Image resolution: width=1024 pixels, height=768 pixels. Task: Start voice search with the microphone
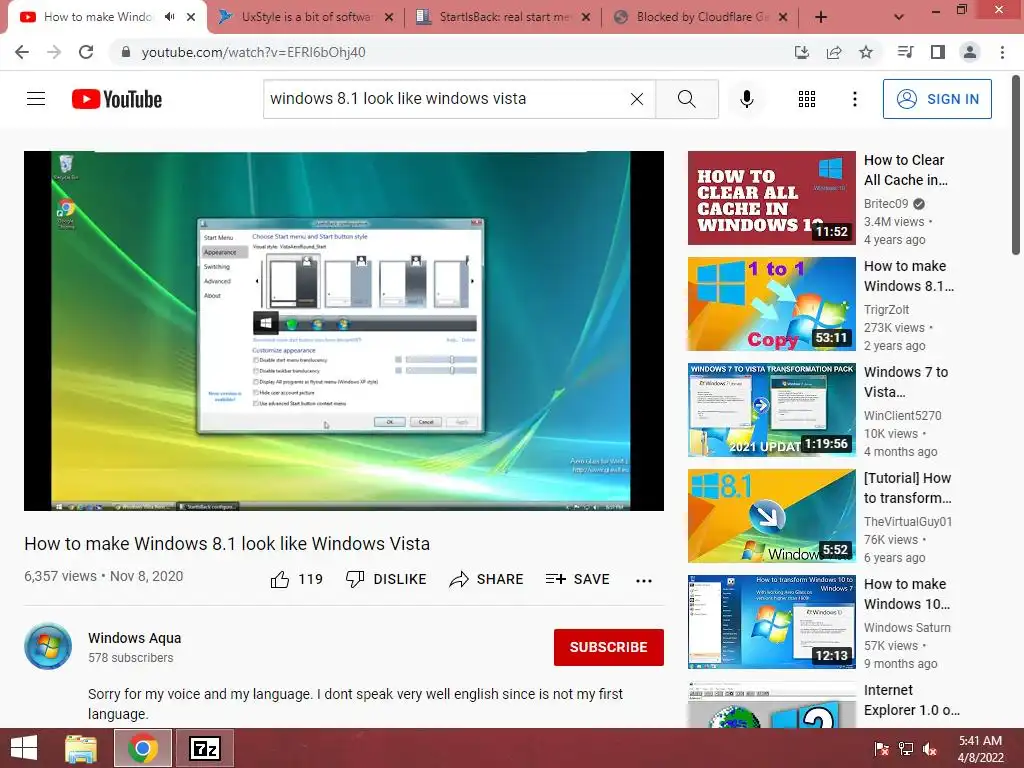(x=747, y=99)
